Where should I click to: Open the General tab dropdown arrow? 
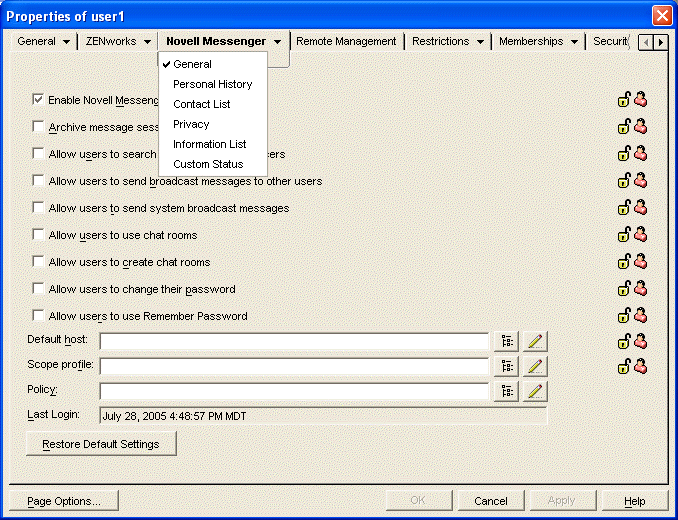point(66,42)
